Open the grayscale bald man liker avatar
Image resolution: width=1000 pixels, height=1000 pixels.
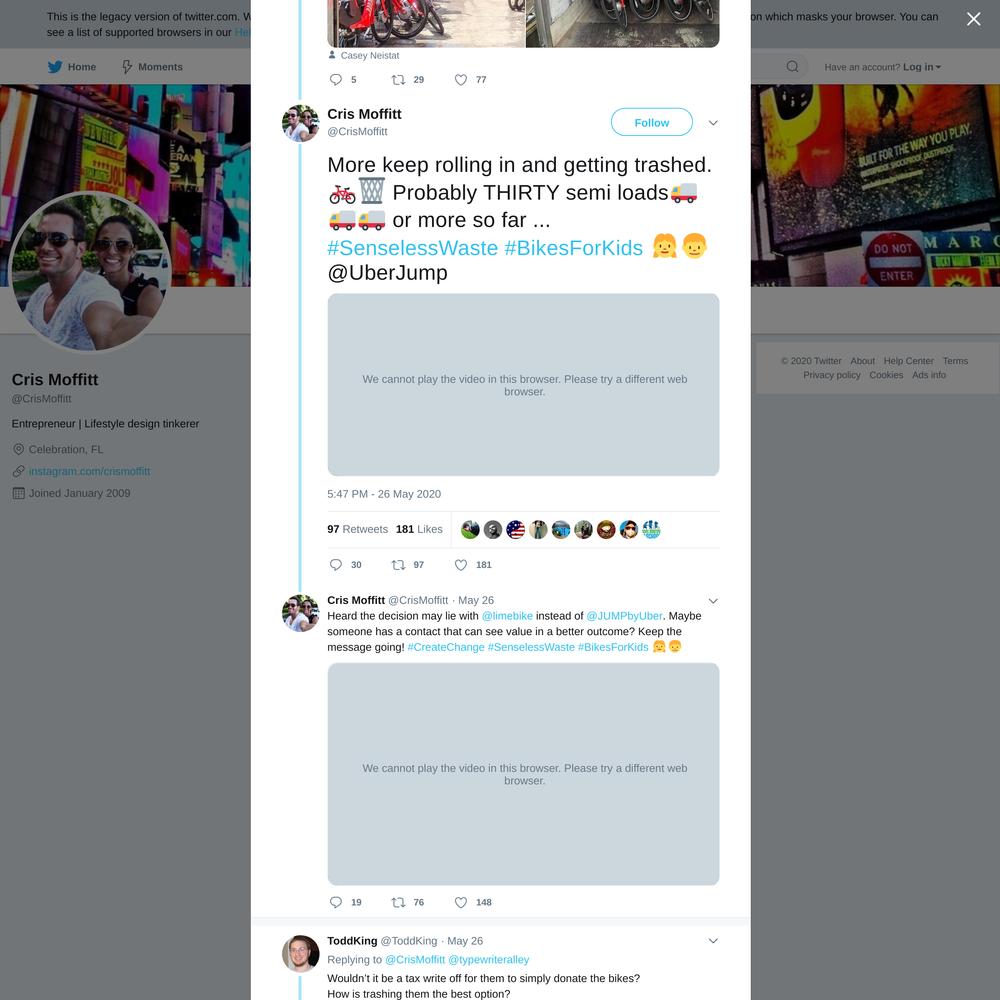tap(492, 529)
